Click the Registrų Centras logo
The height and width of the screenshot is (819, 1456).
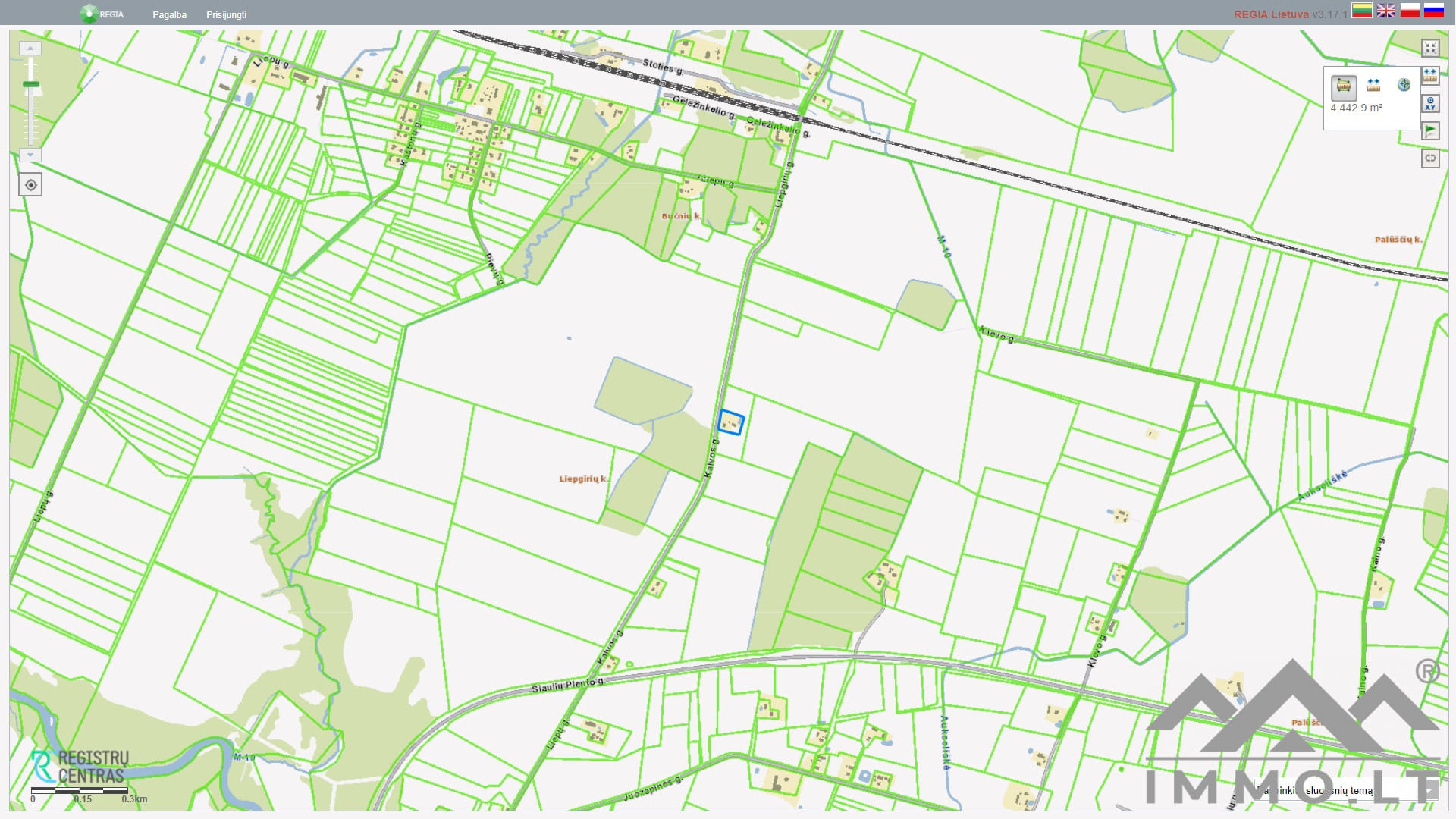[x=80, y=767]
